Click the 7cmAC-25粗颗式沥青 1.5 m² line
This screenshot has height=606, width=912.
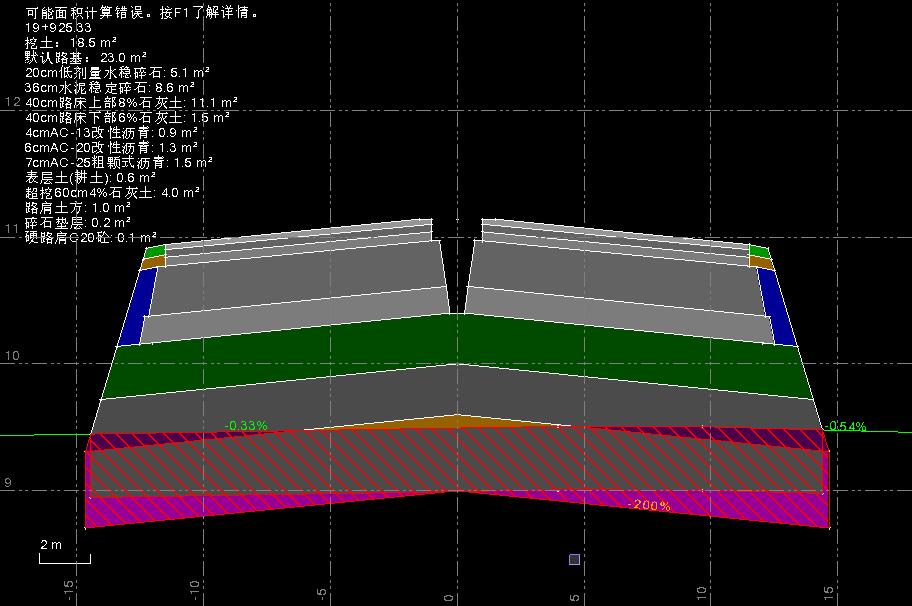click(118, 163)
